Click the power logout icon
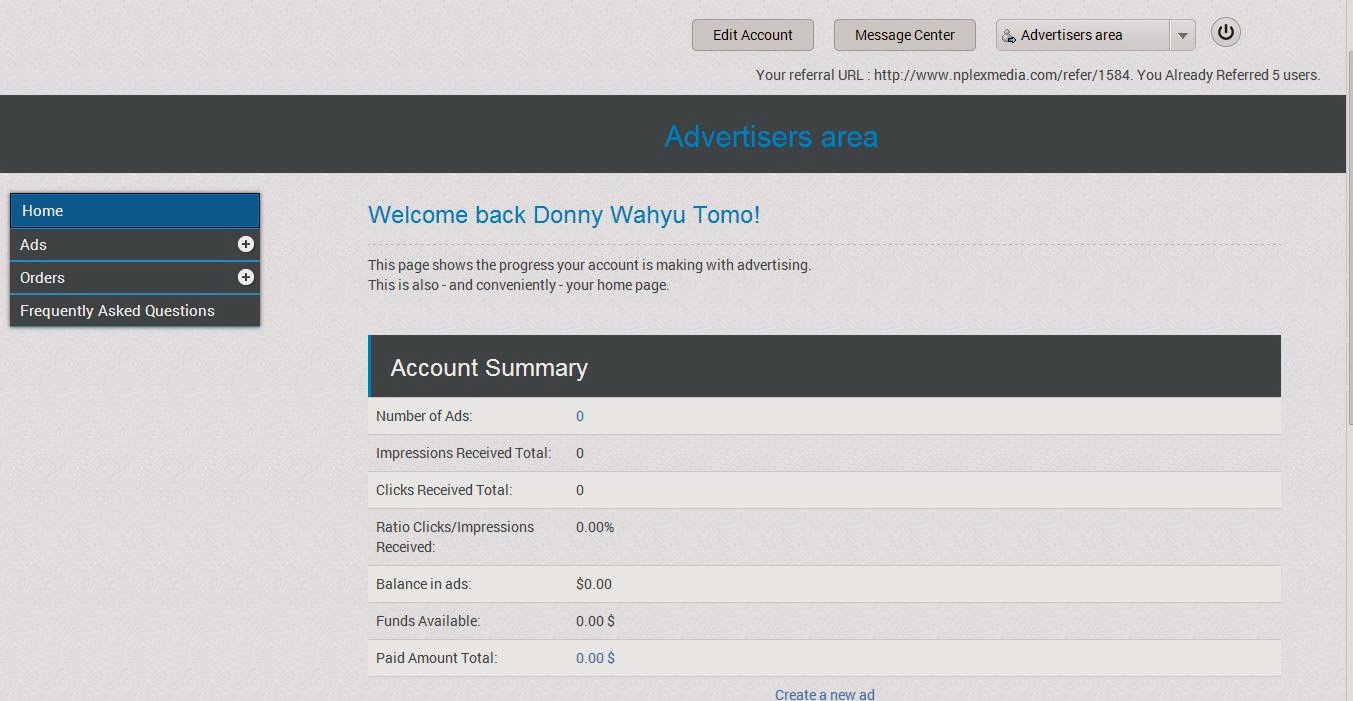Image resolution: width=1353 pixels, height=701 pixels. coord(1226,32)
